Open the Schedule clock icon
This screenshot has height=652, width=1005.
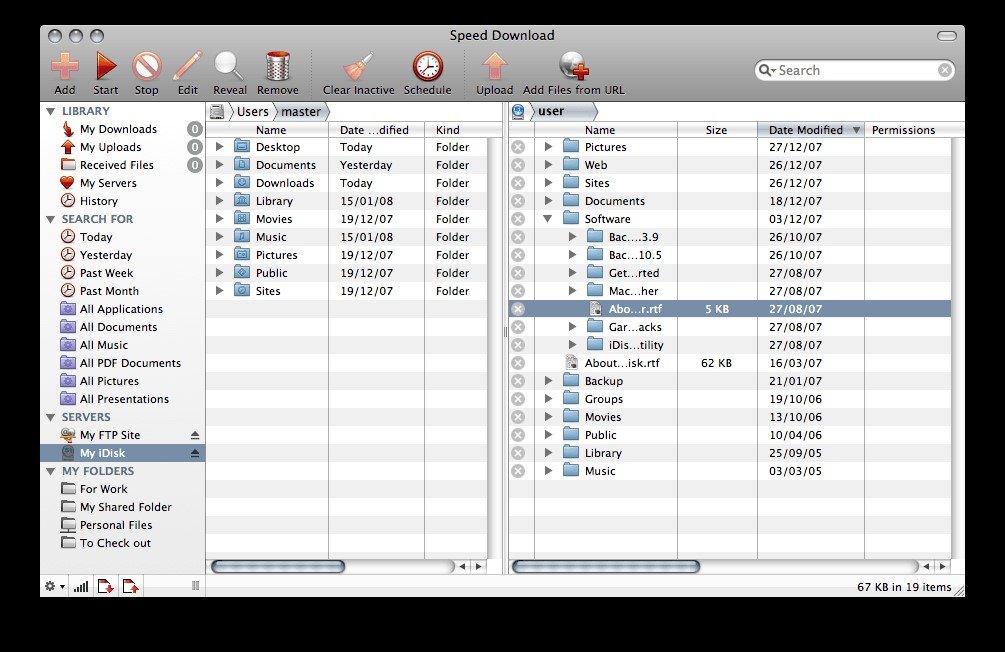[x=428, y=66]
